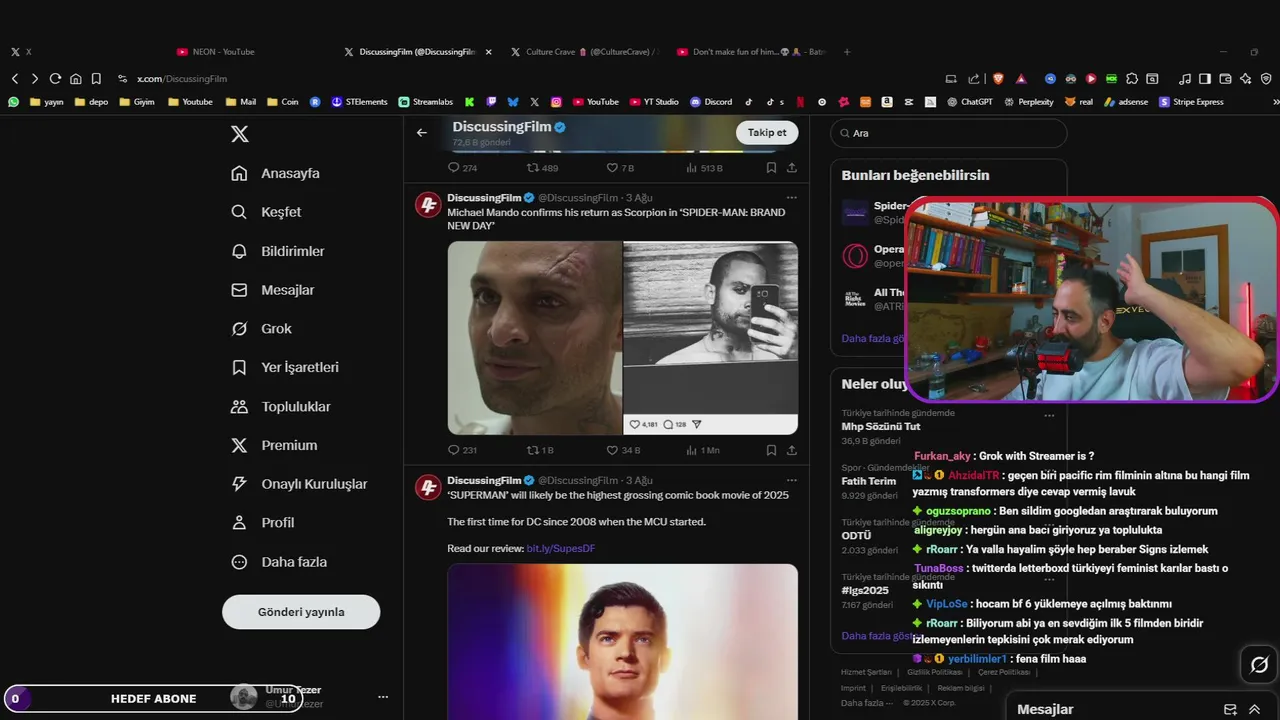Open Profil page
Screen dimensions: 1280x720
[263, 522]
